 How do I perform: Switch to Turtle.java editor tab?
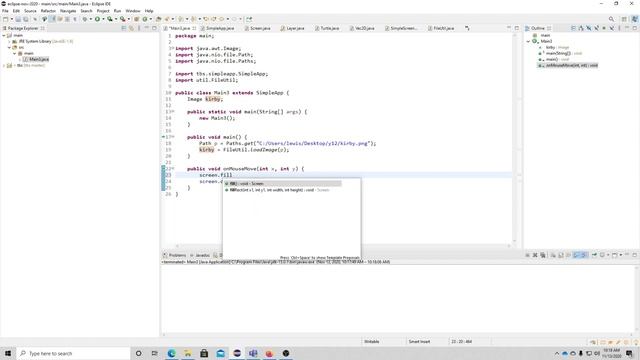pos(327,28)
